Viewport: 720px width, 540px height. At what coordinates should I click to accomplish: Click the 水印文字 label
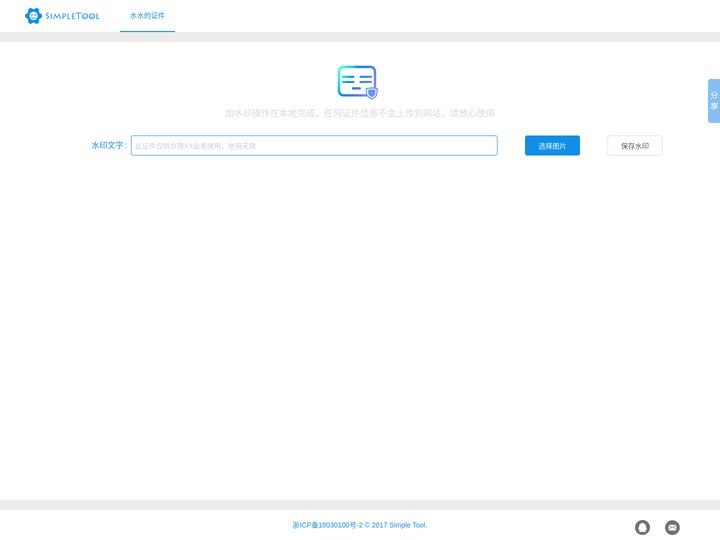pyautogui.click(x=109, y=146)
